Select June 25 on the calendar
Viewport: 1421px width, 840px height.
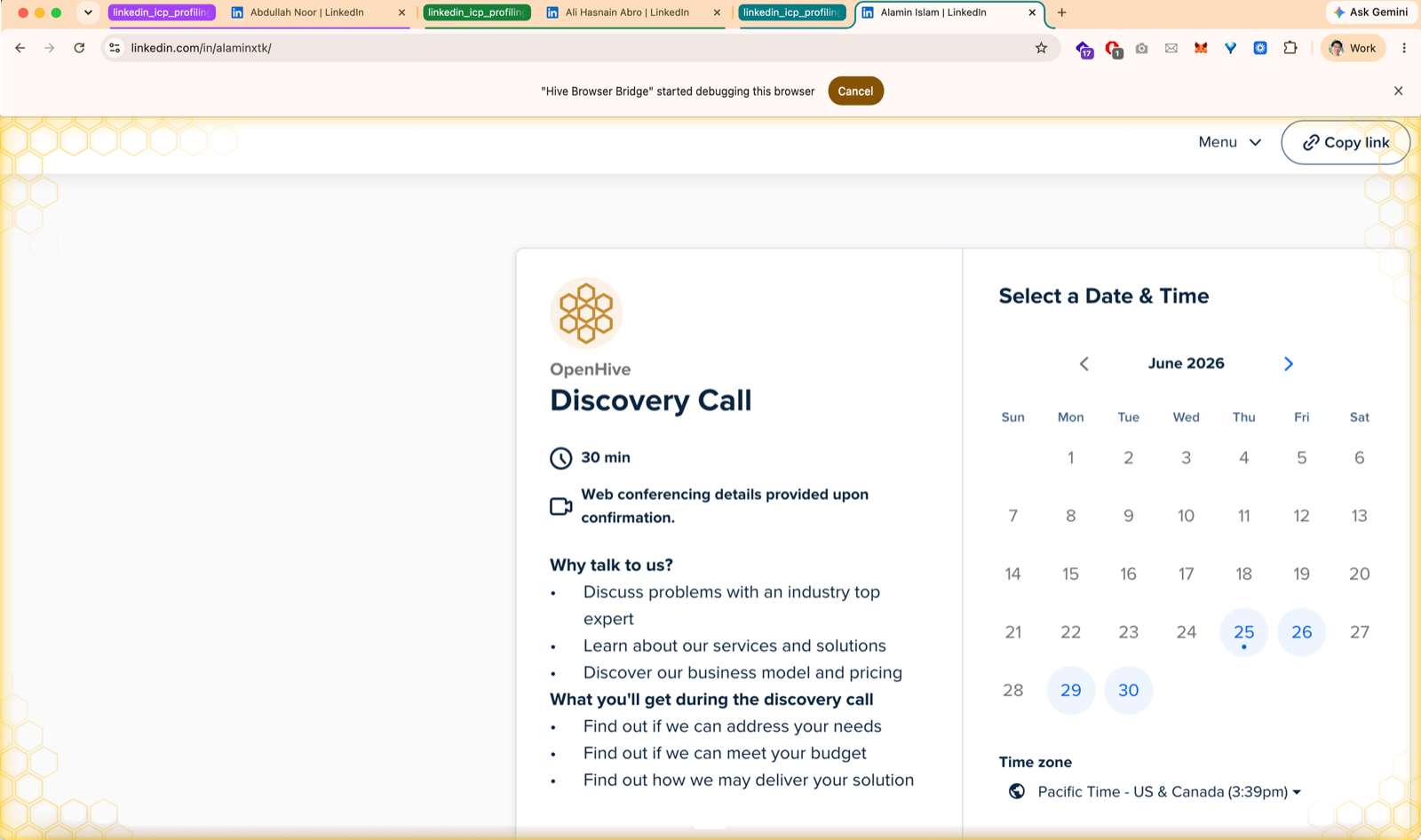1243,632
